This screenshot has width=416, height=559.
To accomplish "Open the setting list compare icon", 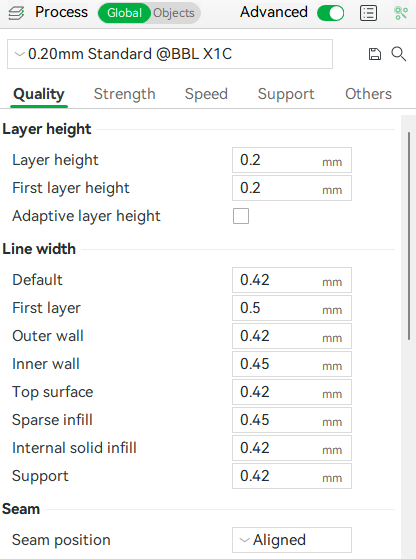I will tap(368, 13).
